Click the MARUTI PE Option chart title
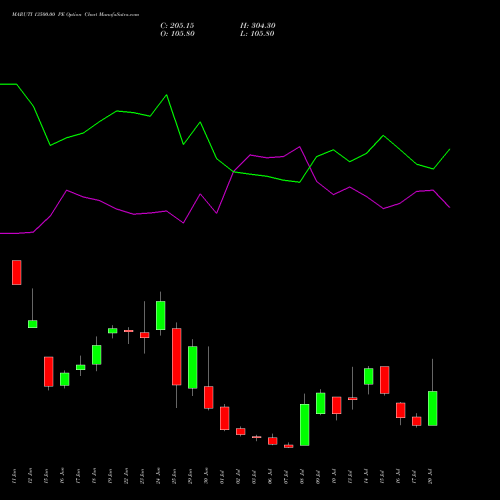 (75, 15)
